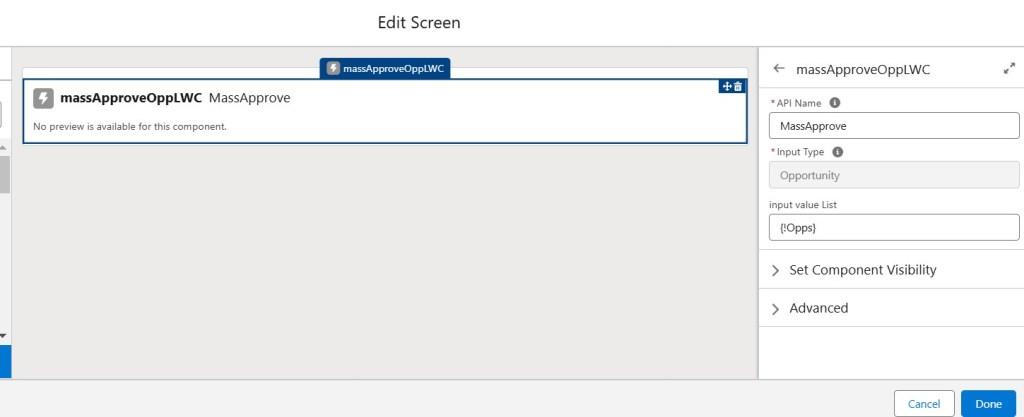
Task: Expand the Set Component Visibility section
Action: pos(863,270)
